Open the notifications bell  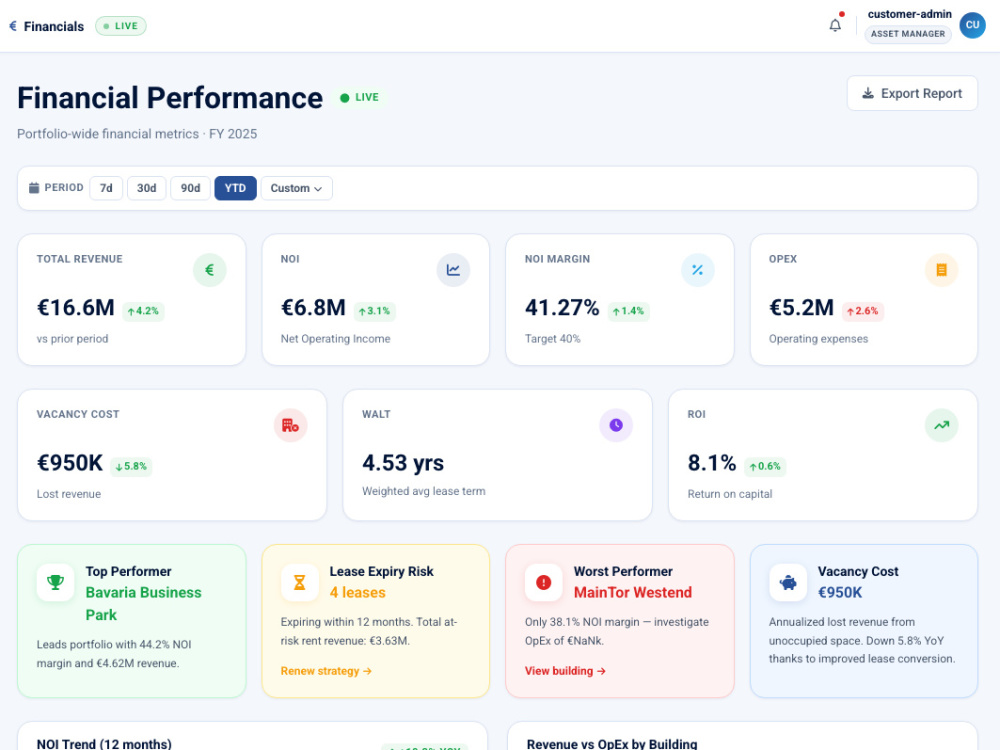835,26
